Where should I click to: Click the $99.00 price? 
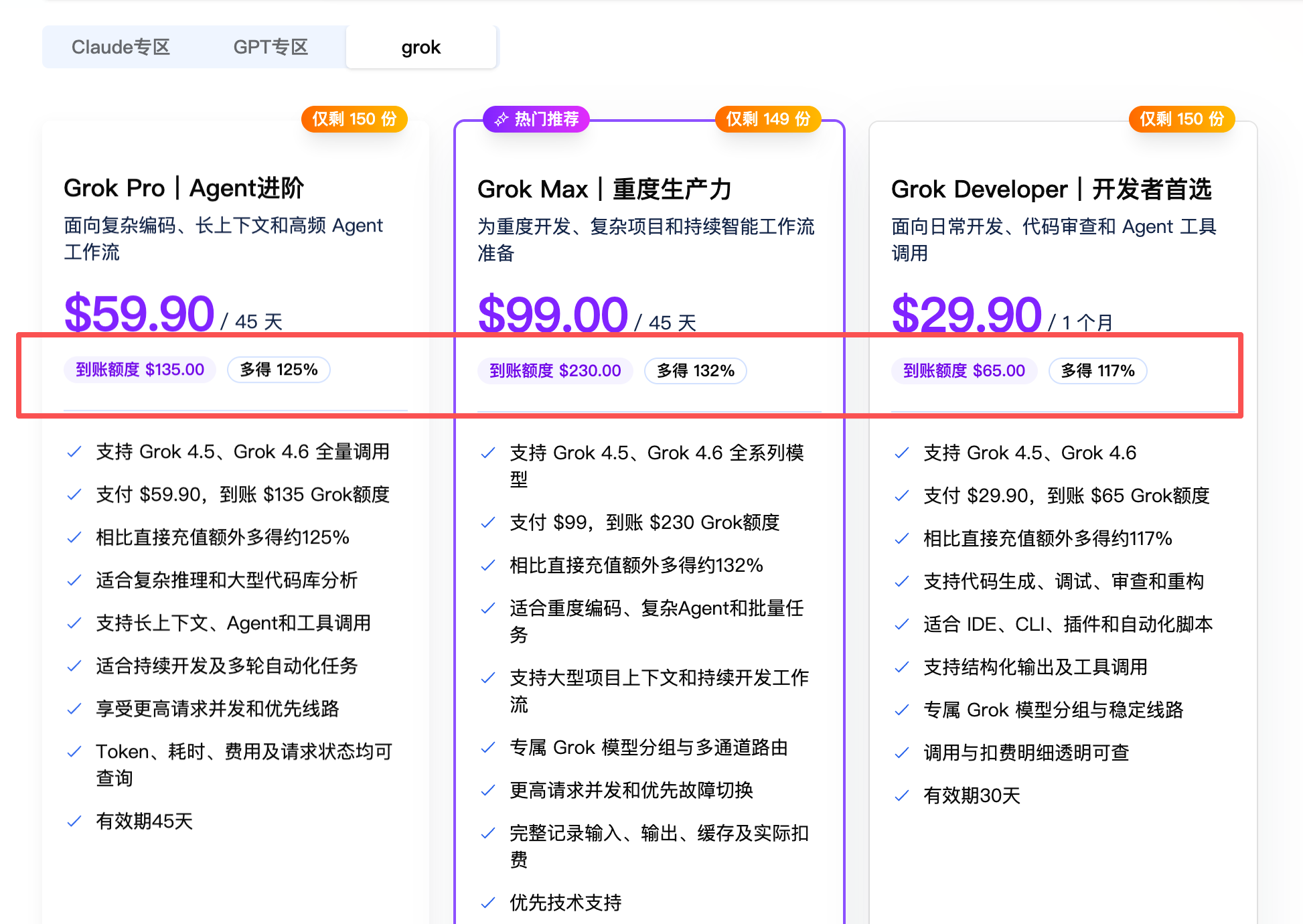(553, 315)
